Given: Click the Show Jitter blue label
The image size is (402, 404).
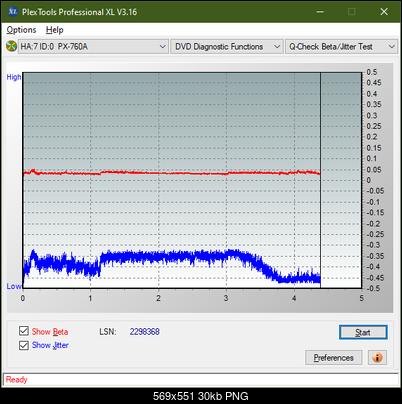Looking at the screenshot, I should click(50, 345).
